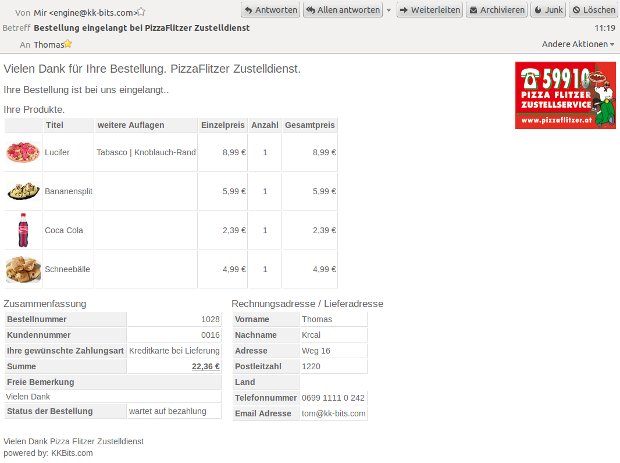The height and width of the screenshot is (463, 620).
Task: Click the Vorname value Thomas
Action: coord(317,319)
